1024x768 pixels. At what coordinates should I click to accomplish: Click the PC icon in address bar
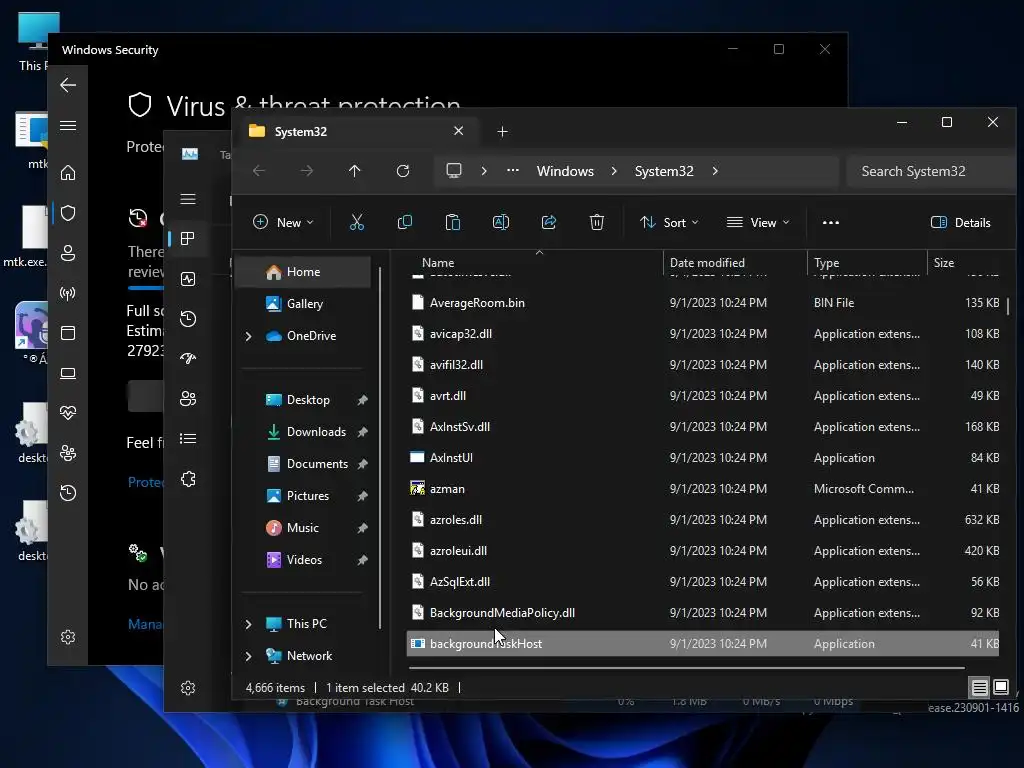(454, 171)
